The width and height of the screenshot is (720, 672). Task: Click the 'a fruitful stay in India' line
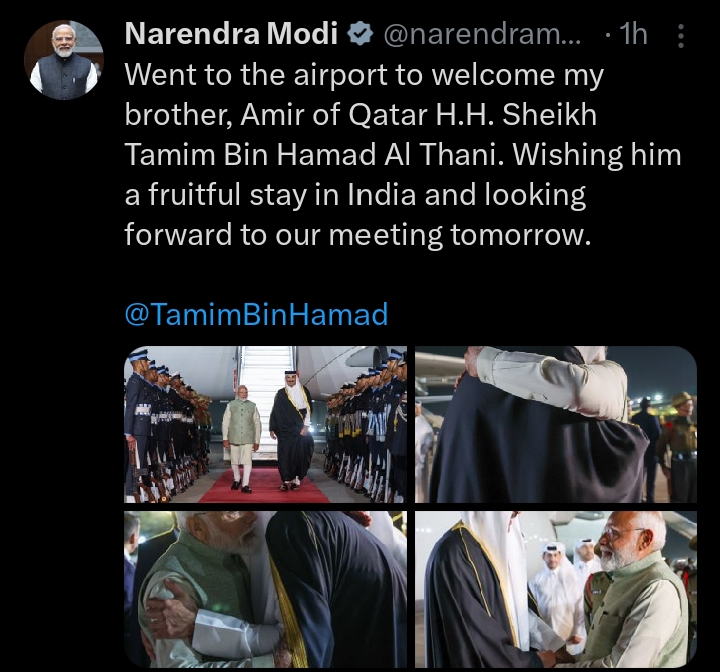270,195
